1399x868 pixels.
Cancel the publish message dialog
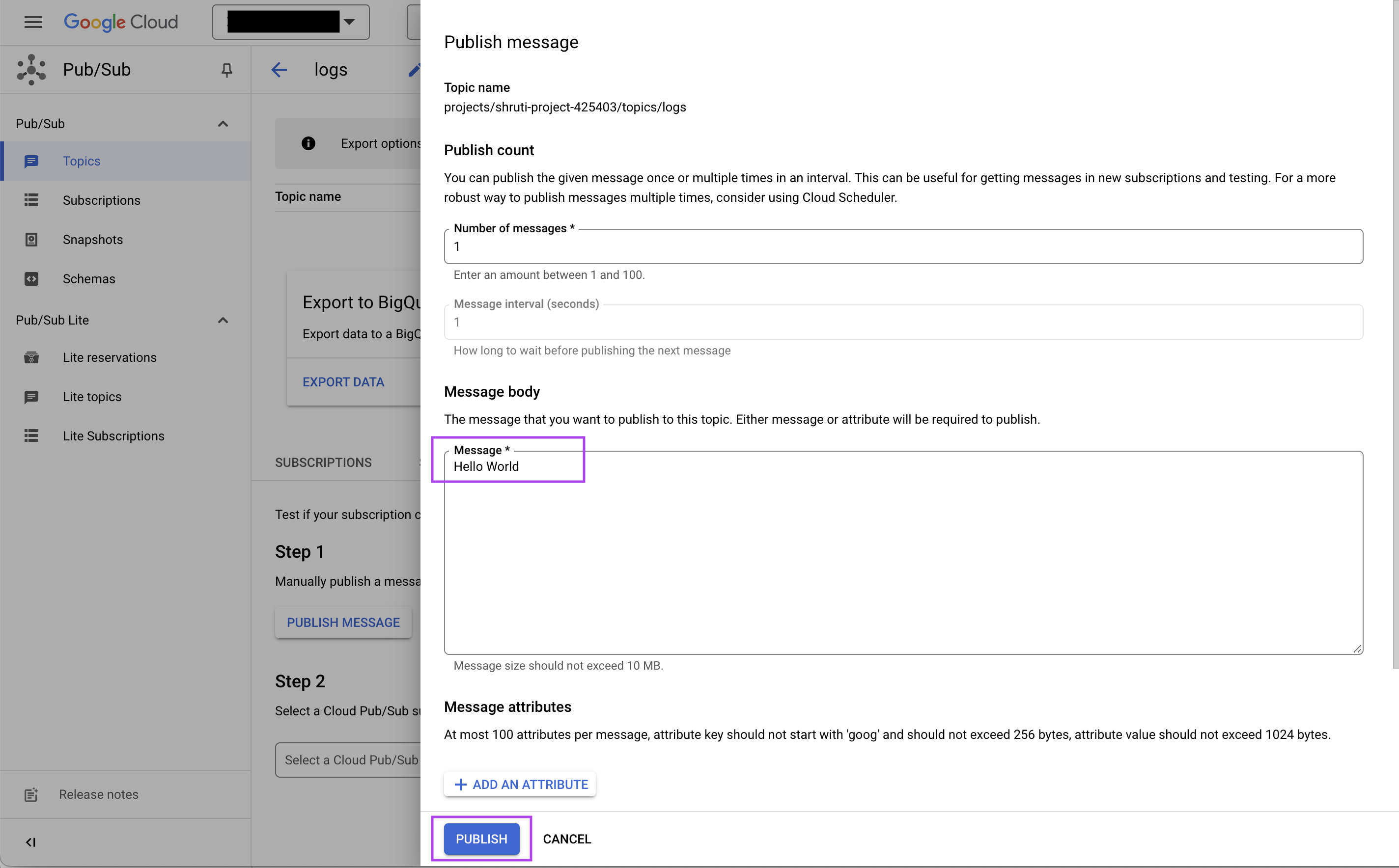[x=566, y=839]
